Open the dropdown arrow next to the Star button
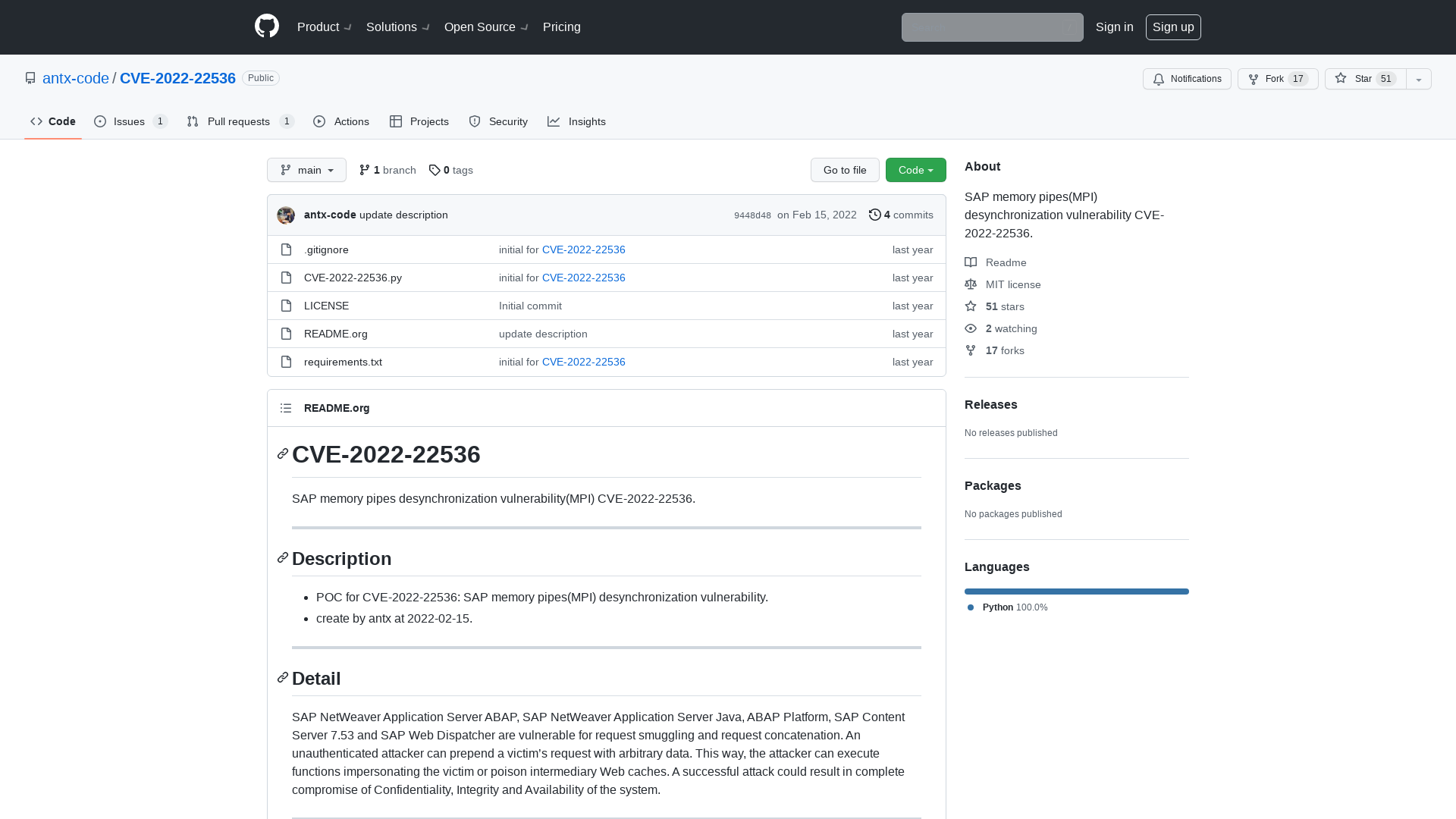 (x=1419, y=79)
